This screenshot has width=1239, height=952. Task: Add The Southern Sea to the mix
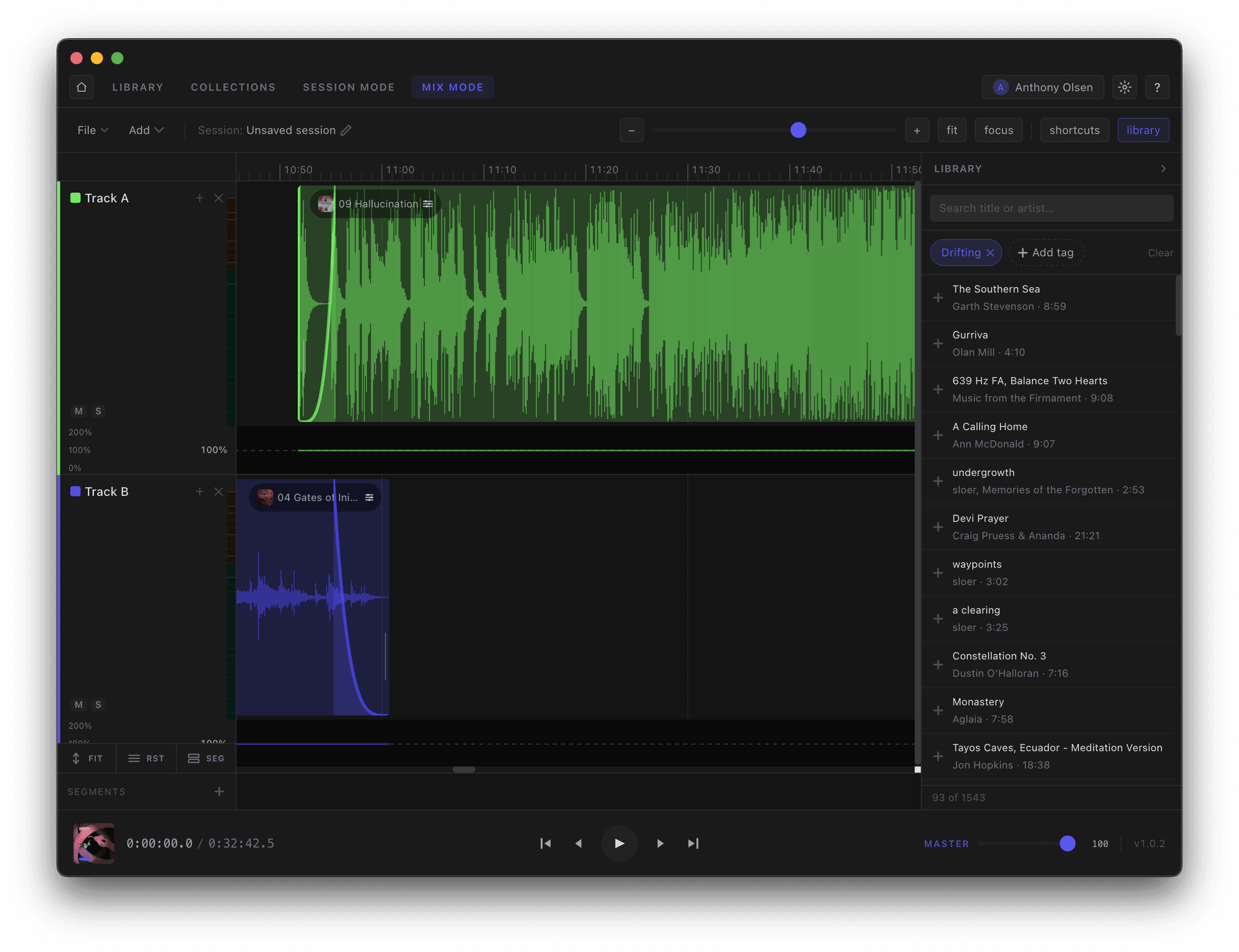938,298
